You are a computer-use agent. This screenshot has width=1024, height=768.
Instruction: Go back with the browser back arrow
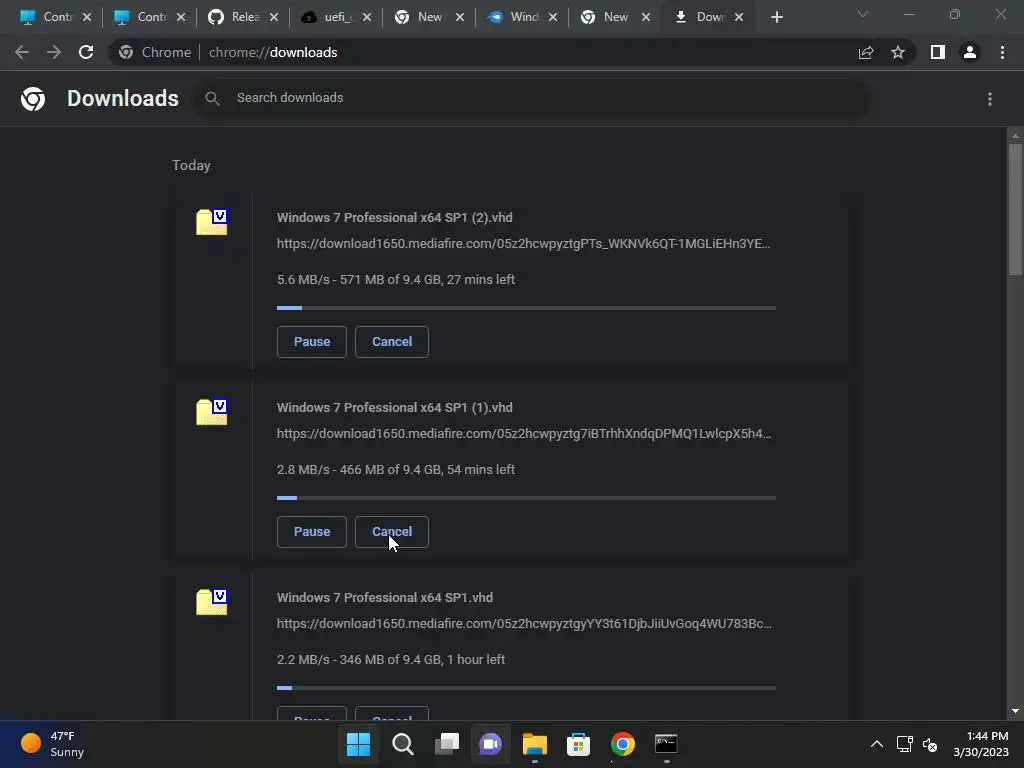coord(22,52)
